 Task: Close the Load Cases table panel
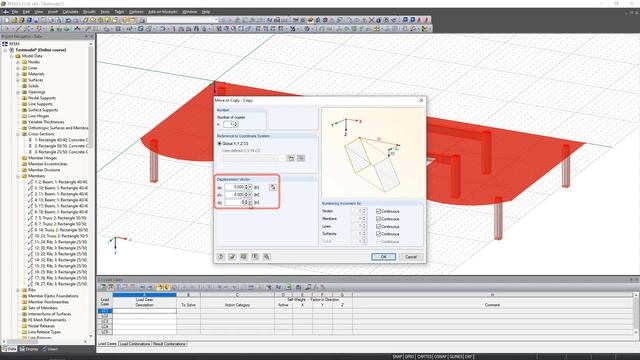(636, 280)
